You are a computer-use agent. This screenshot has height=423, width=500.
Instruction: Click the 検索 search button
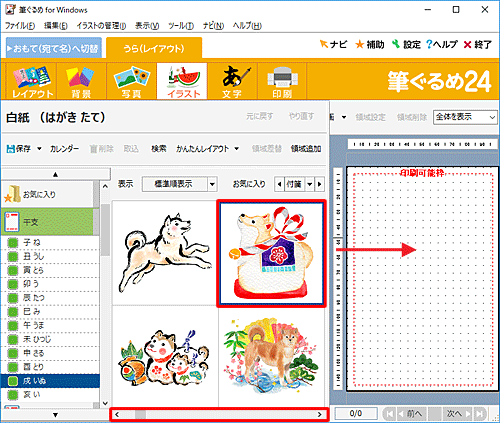(159, 149)
